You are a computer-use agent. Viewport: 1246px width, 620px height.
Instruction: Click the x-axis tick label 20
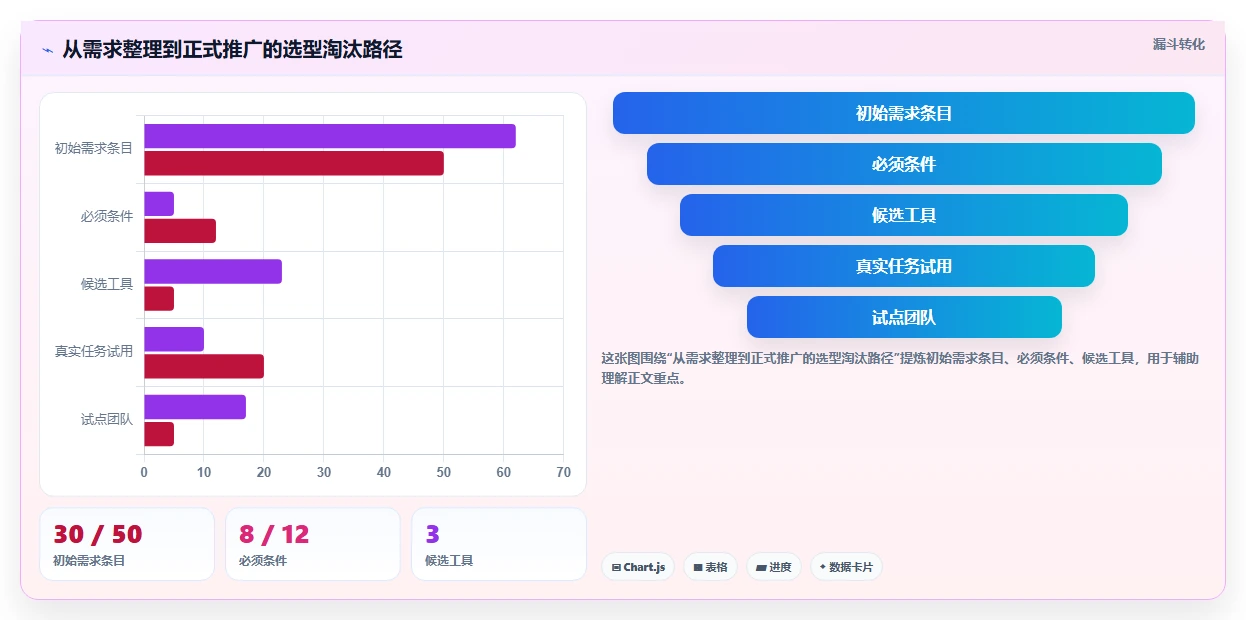[x=264, y=472]
